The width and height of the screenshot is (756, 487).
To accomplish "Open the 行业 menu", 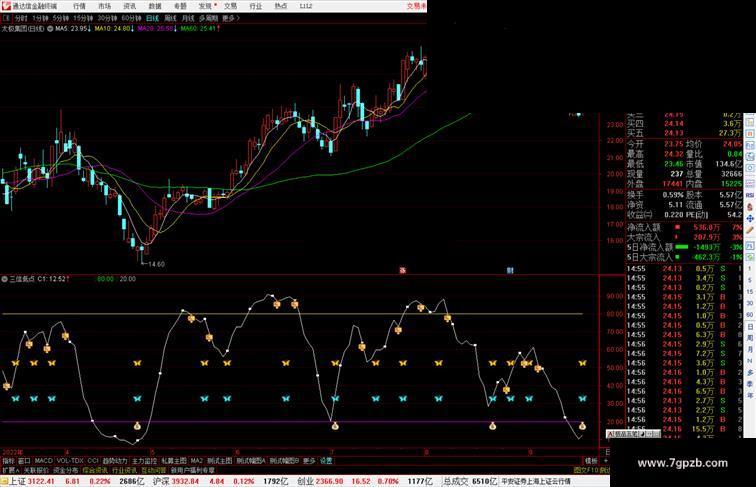I will tap(256, 6).
